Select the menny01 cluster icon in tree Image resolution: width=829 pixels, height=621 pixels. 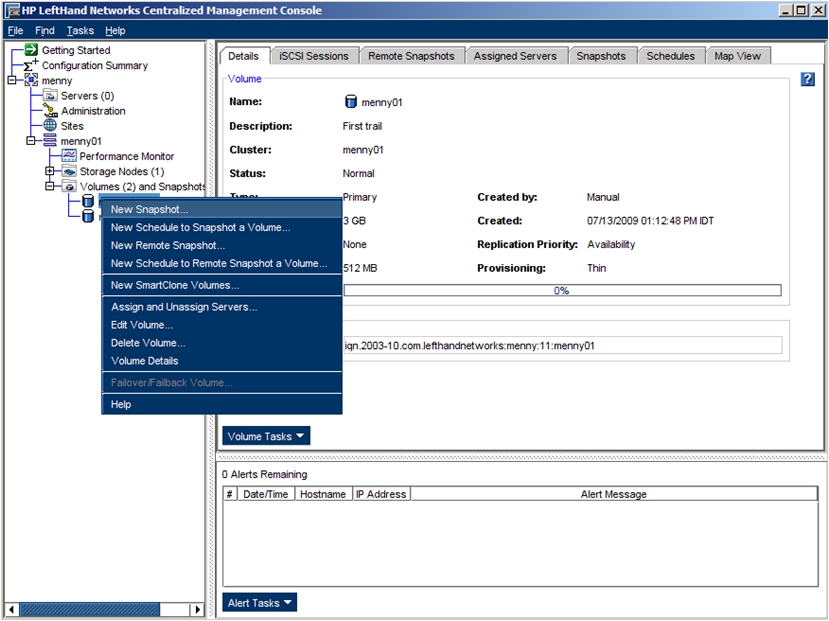coord(50,141)
